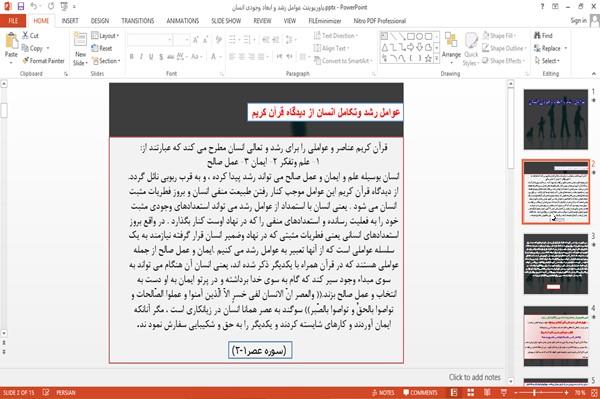The height and width of the screenshot is (399, 600).
Task: Open the REVIEW tab
Action: (x=262, y=21)
